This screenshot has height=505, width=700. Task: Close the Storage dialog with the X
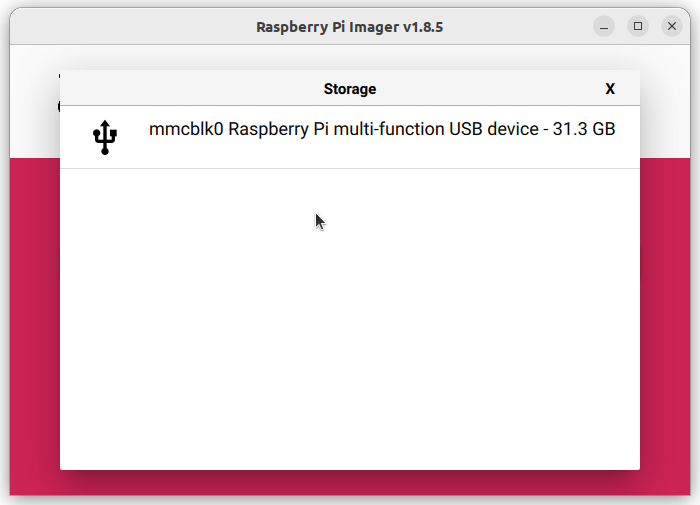(610, 89)
